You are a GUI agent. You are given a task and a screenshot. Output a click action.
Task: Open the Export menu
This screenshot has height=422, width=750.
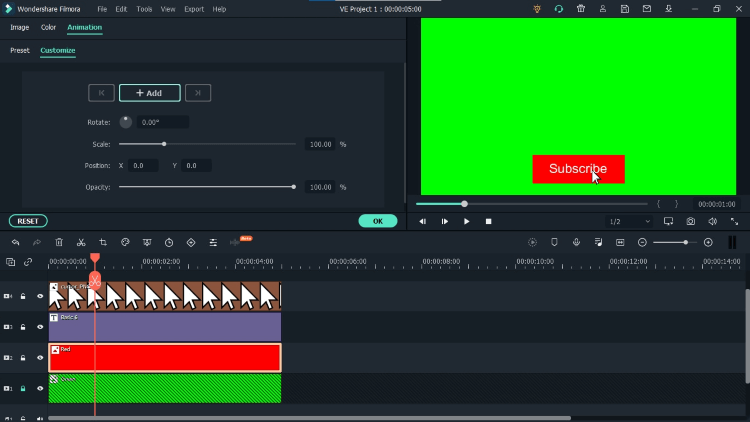coord(194,9)
